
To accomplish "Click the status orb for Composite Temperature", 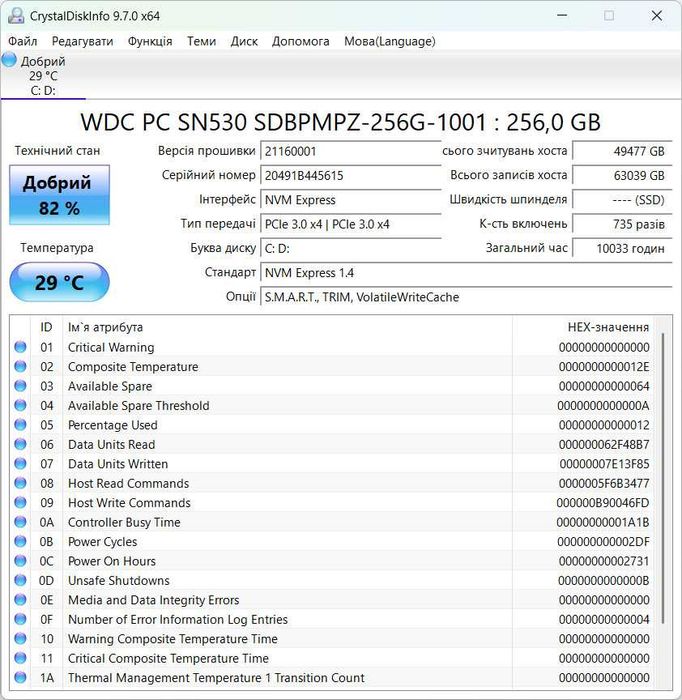I will pyautogui.click(x=20, y=367).
